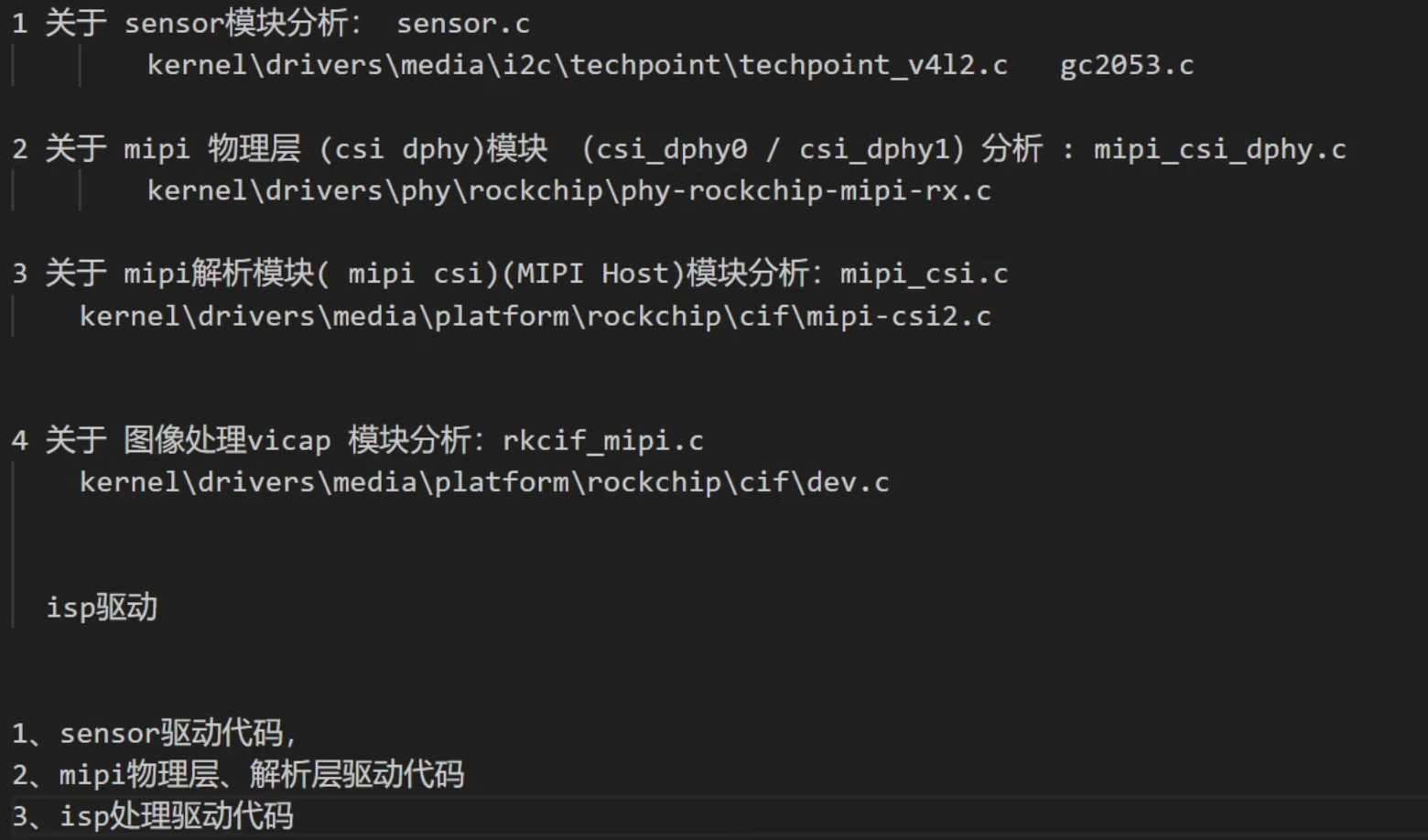Click the cif\dev.c path line
This screenshot has width=1428, height=840.
pyautogui.click(x=483, y=482)
